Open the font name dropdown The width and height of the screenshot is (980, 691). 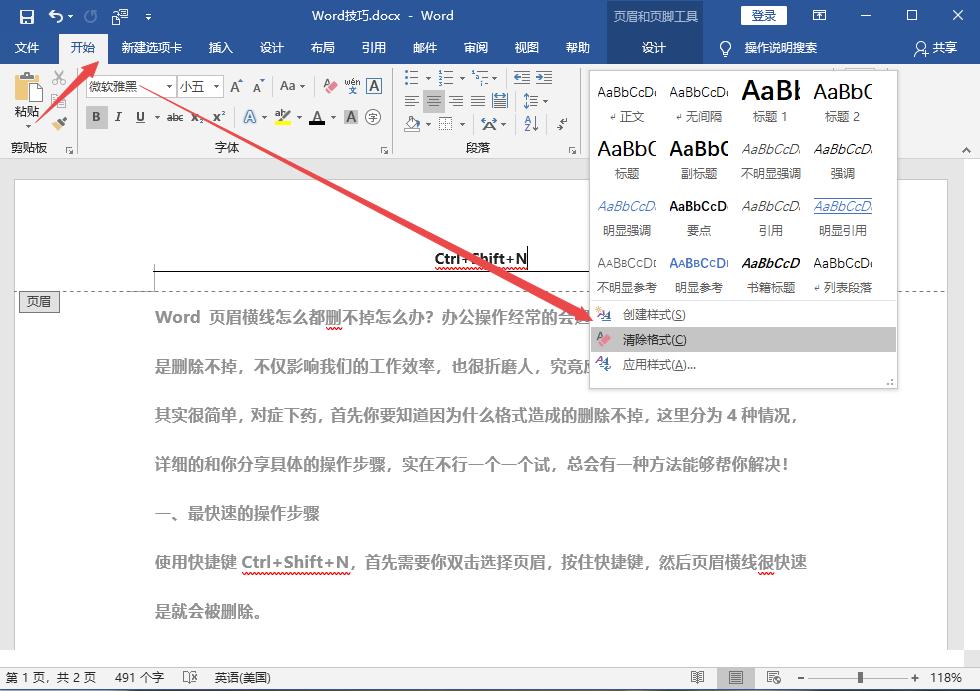(x=169, y=85)
